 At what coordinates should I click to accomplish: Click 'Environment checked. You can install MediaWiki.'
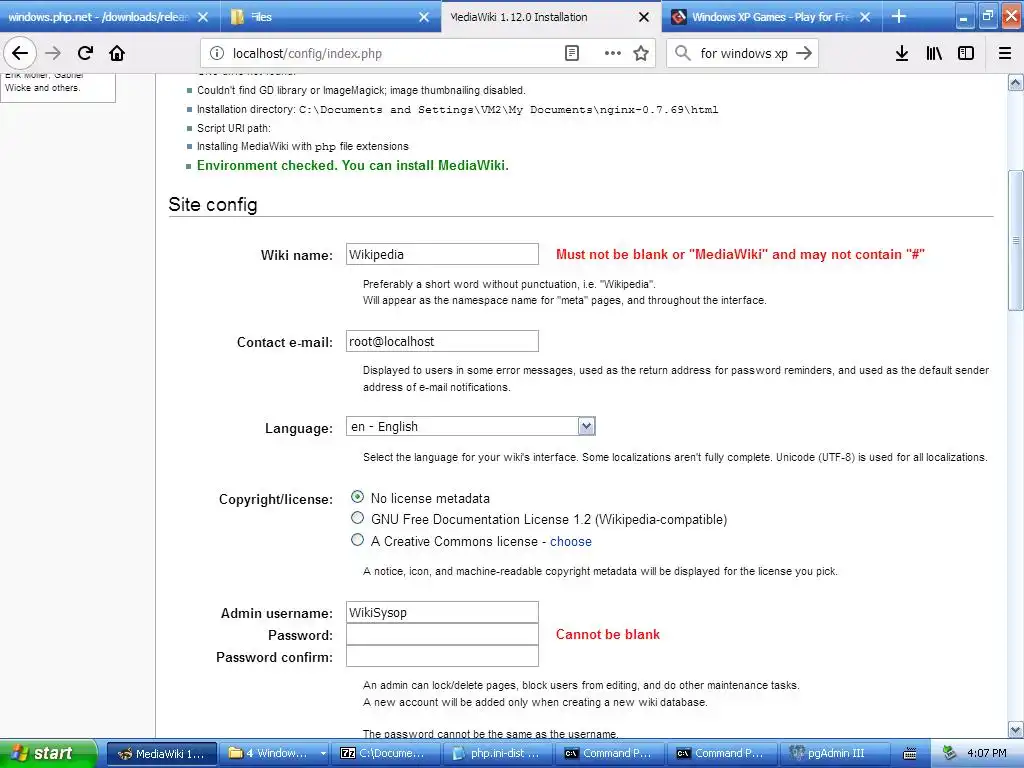pyautogui.click(x=353, y=165)
